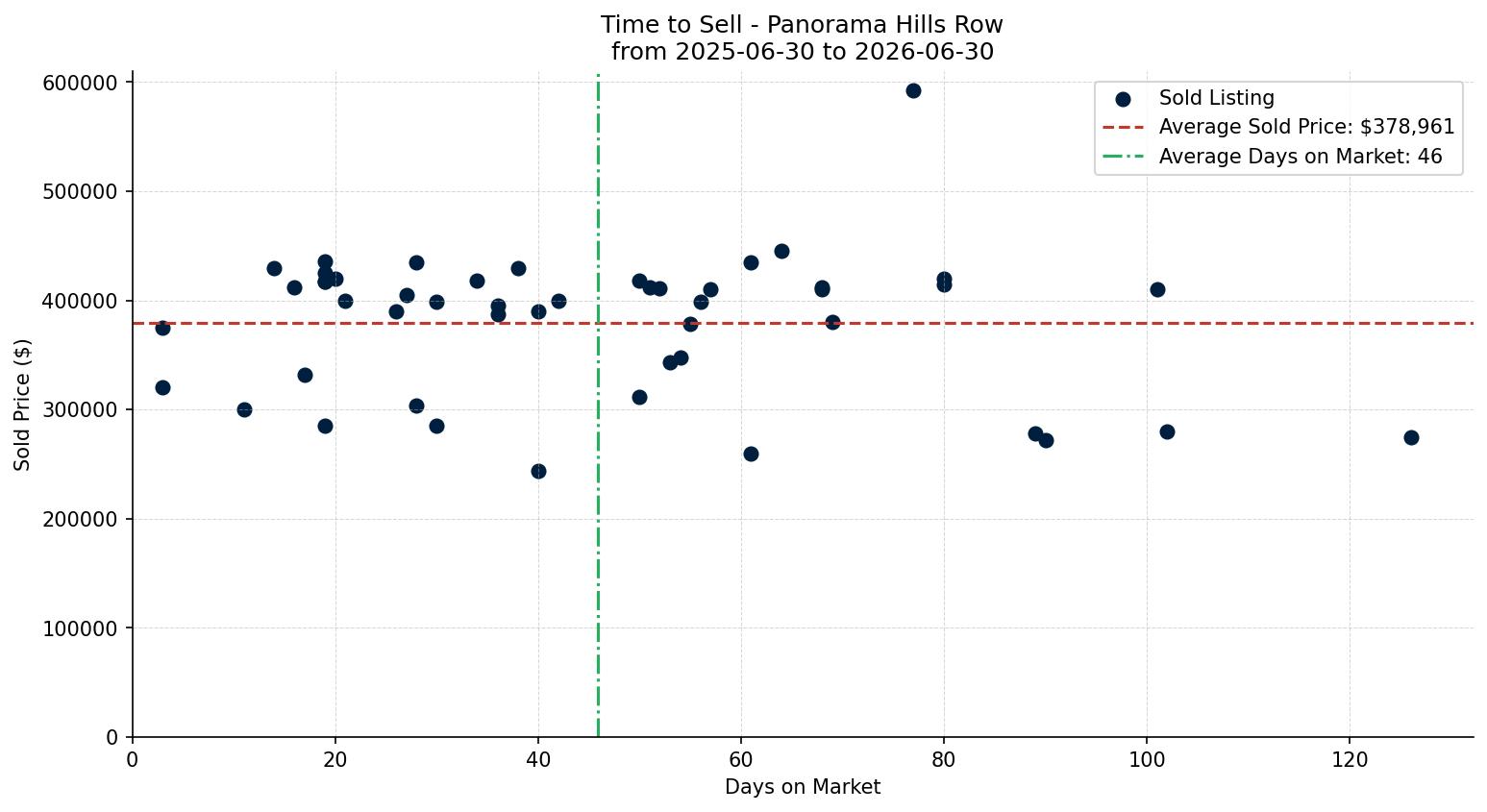Click the lowest data point at 40 days
This screenshot has height=812, width=1487.
point(538,471)
